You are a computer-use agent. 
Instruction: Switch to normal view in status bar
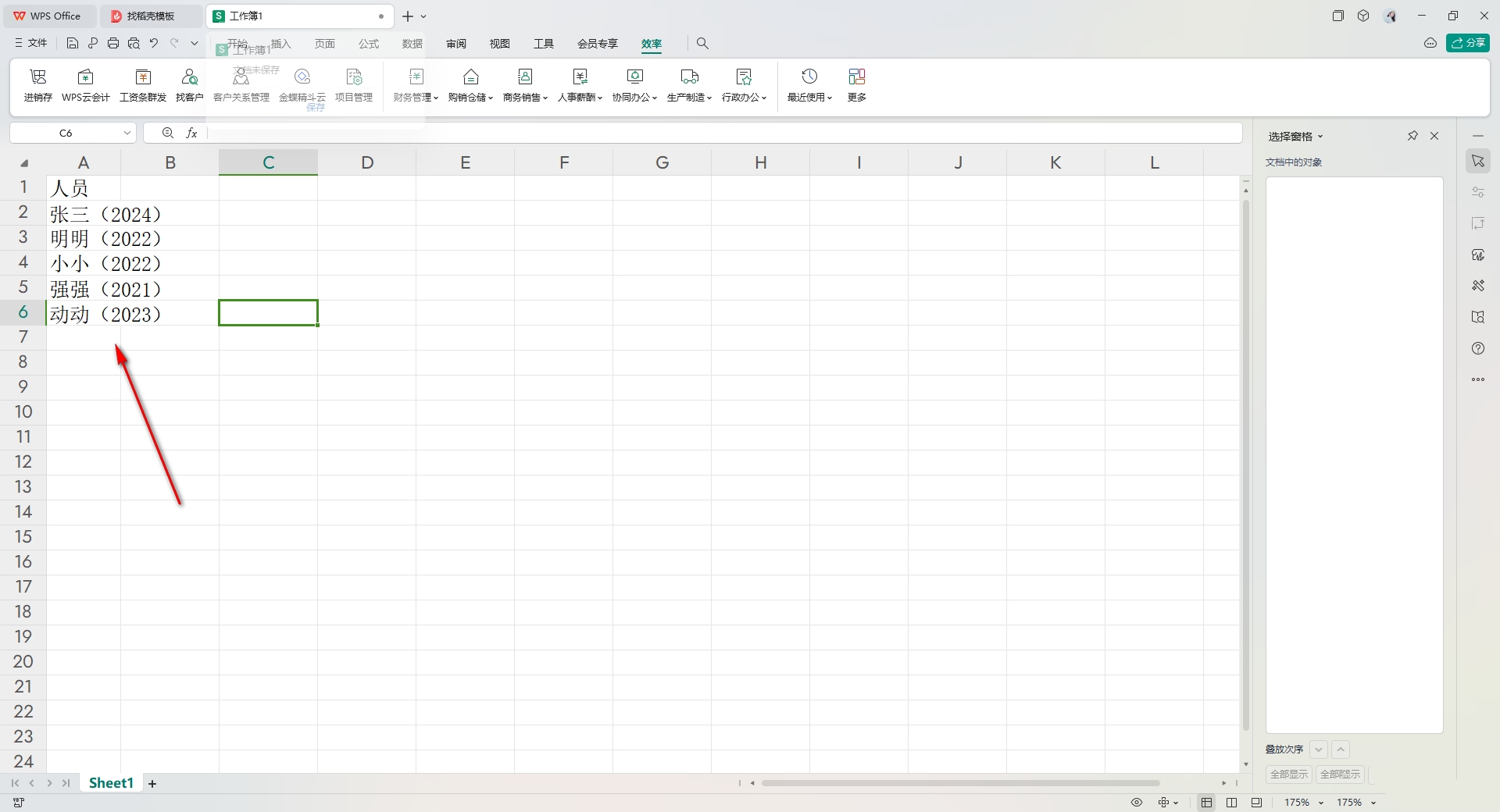1207,803
